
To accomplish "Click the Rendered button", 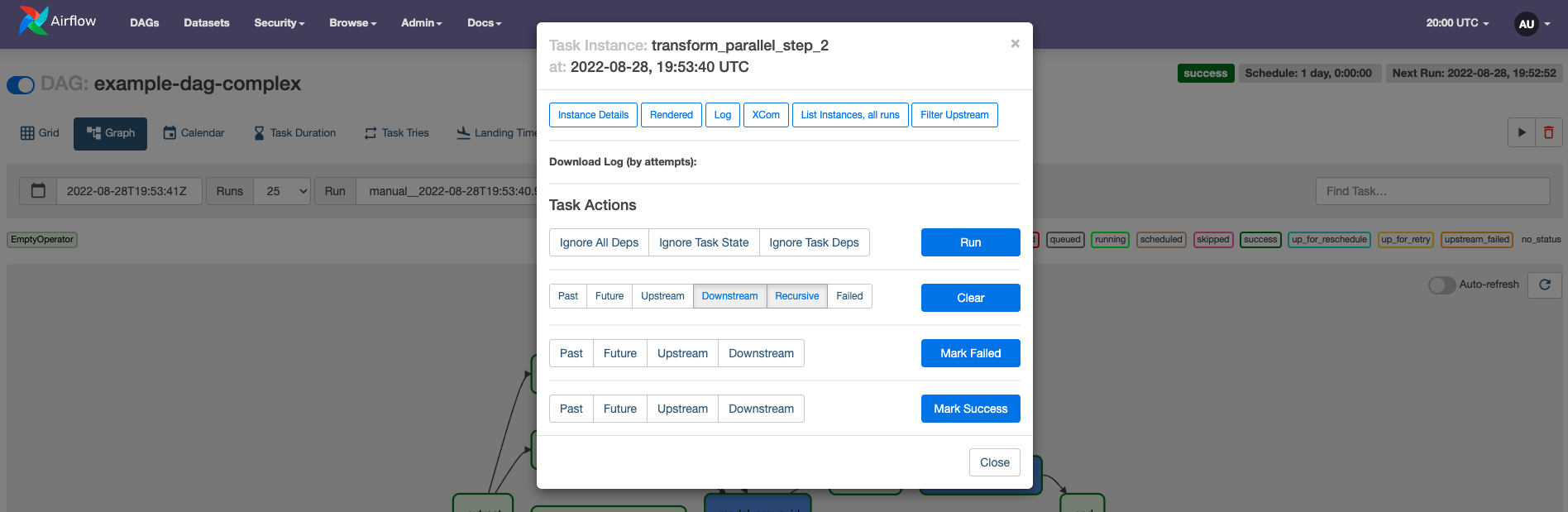I will pyautogui.click(x=672, y=115).
